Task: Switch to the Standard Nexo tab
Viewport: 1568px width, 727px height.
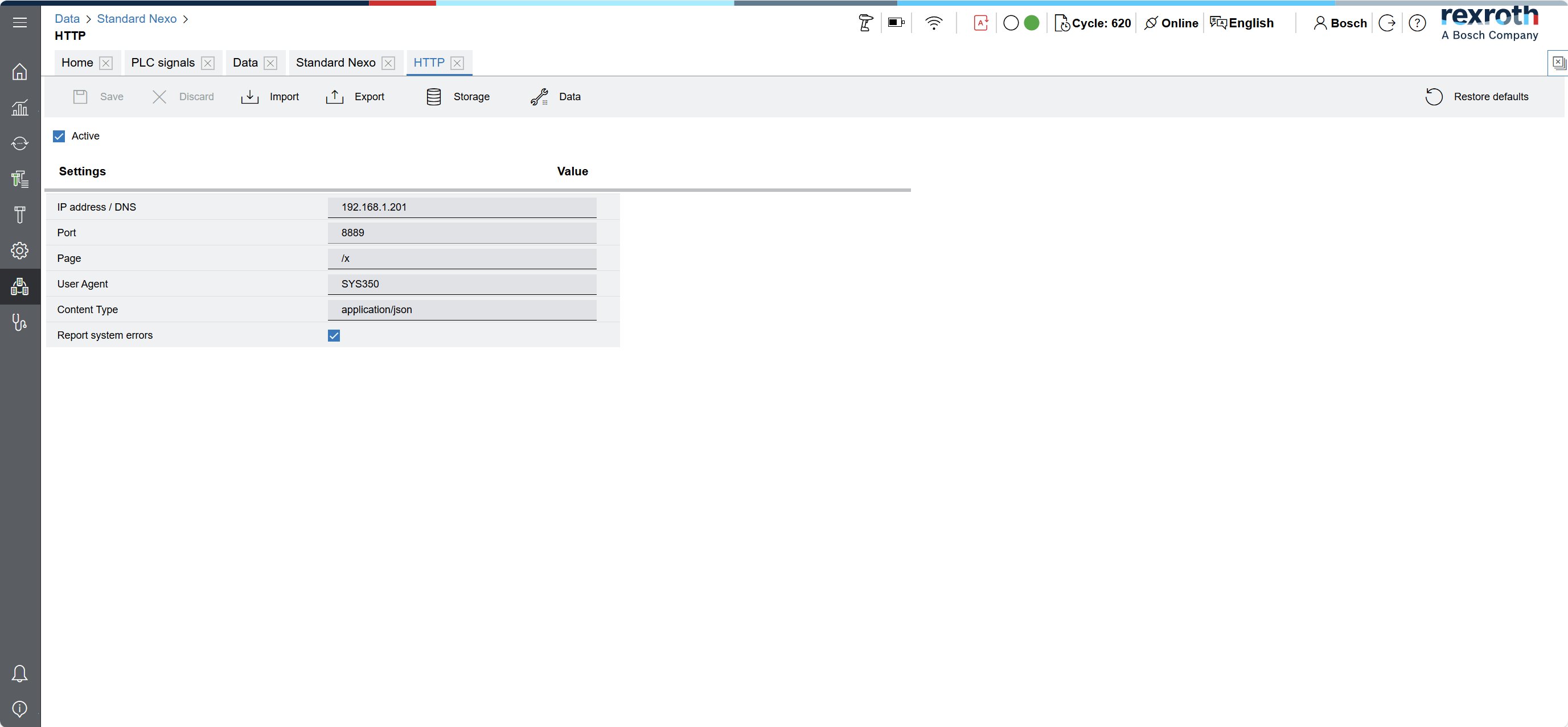Action: [335, 63]
